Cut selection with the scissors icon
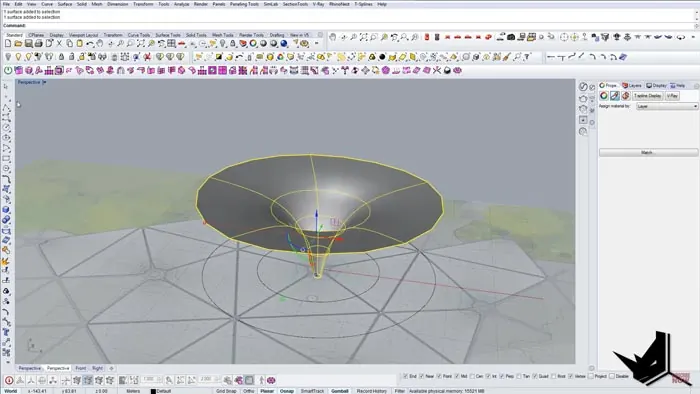700x394 pixels. [x=59, y=44]
